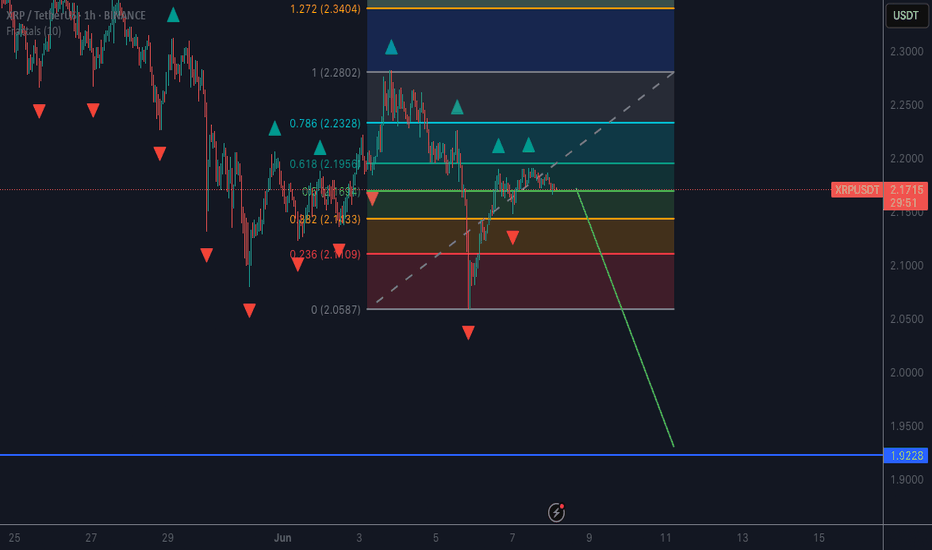Click the 2.2000 price axis label

(906, 159)
